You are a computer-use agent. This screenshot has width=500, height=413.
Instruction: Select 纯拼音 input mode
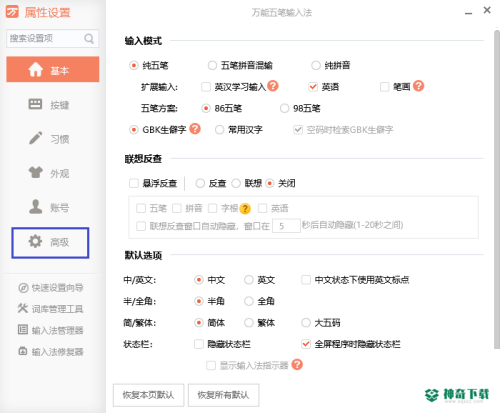coord(316,65)
